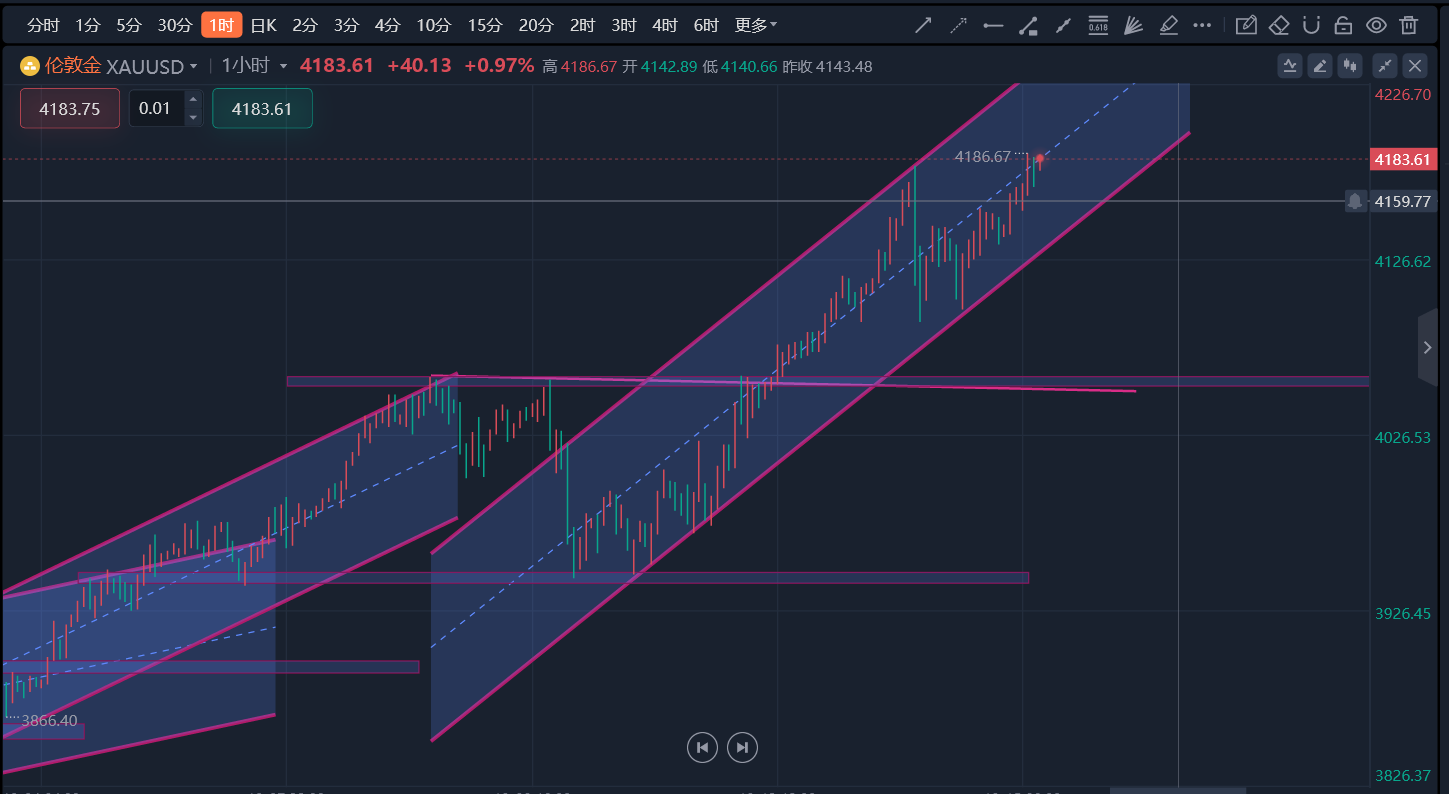
Task: Switch to the 30分 timeframe
Action: (175, 25)
